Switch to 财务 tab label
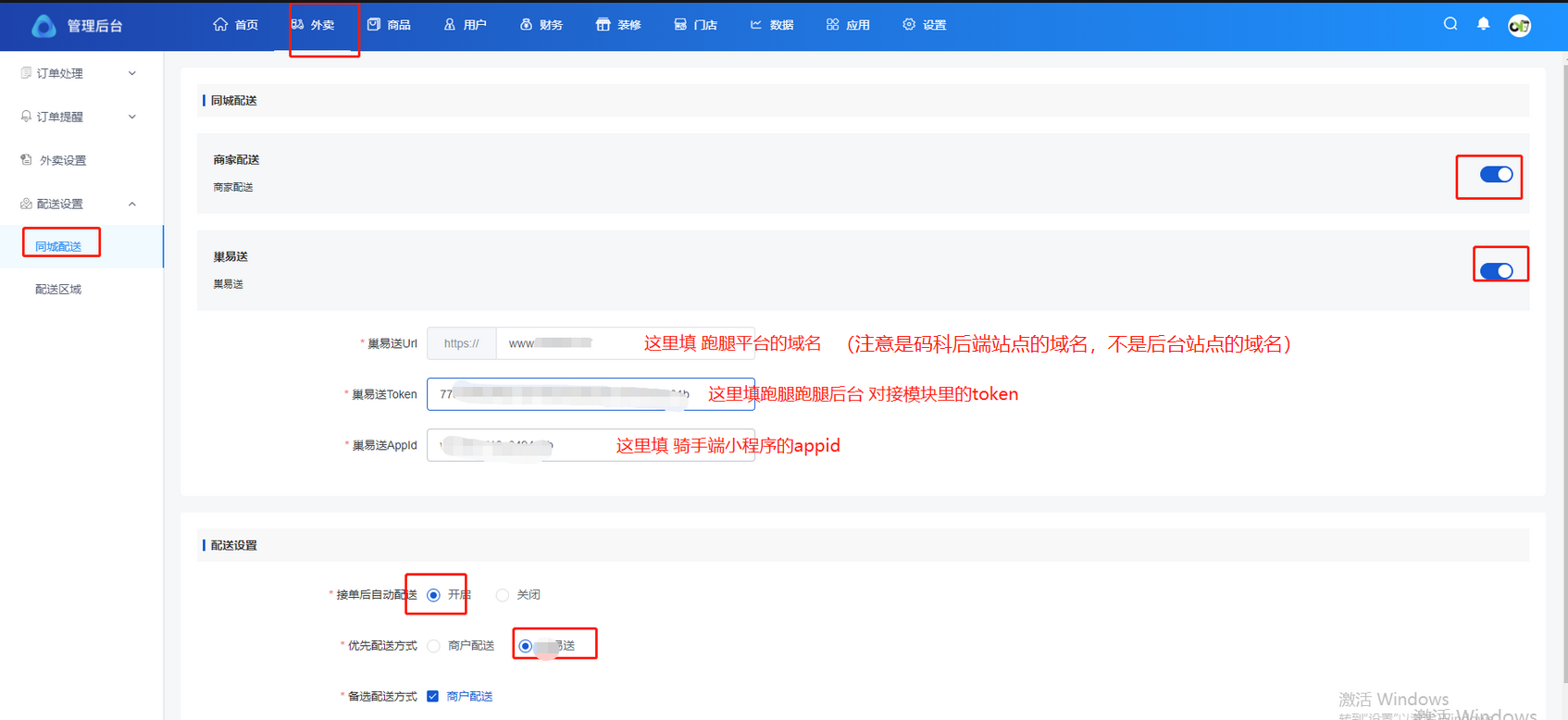Viewport: 1568px width, 720px height. (551, 25)
